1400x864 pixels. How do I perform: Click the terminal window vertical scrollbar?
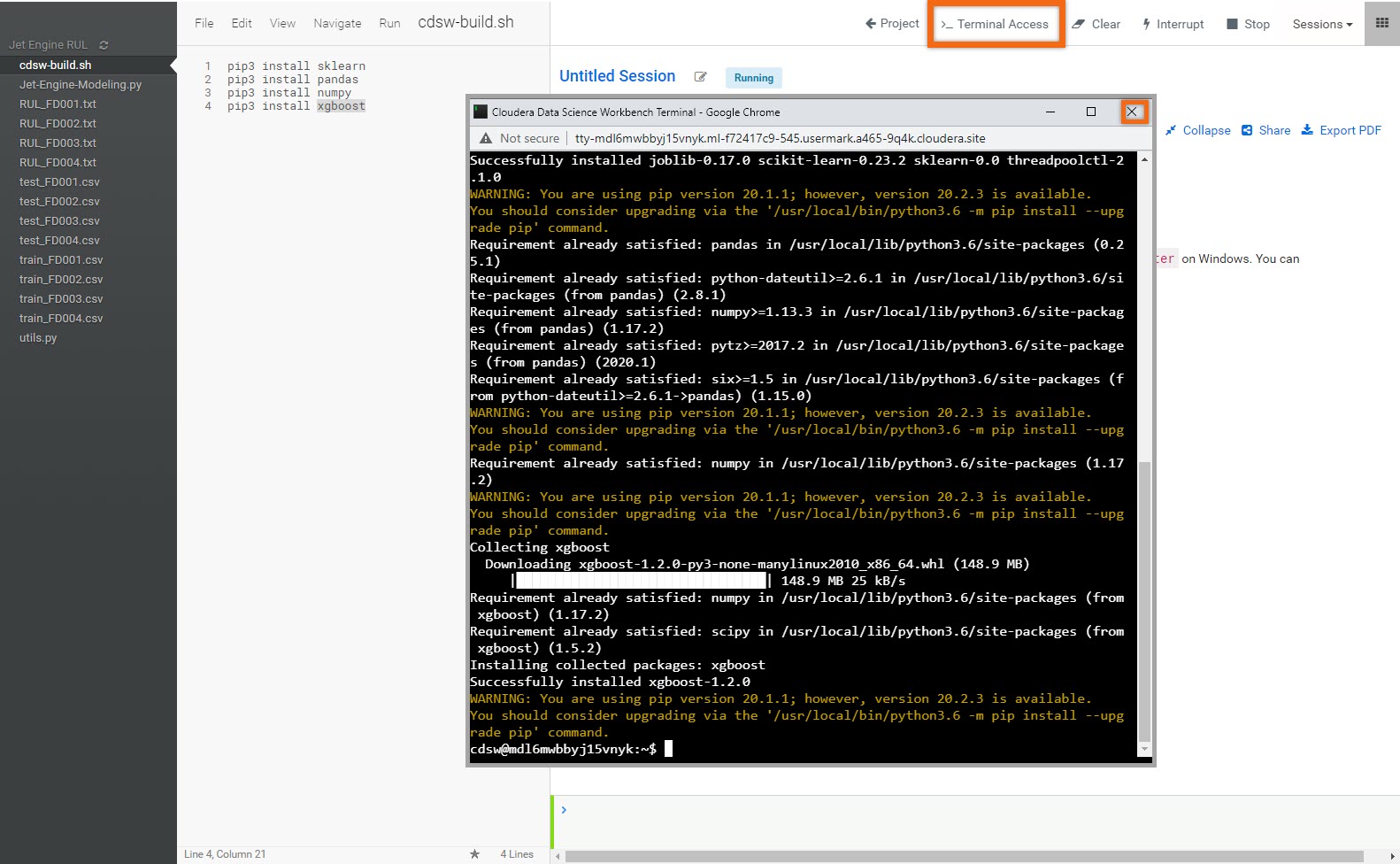click(x=1144, y=602)
